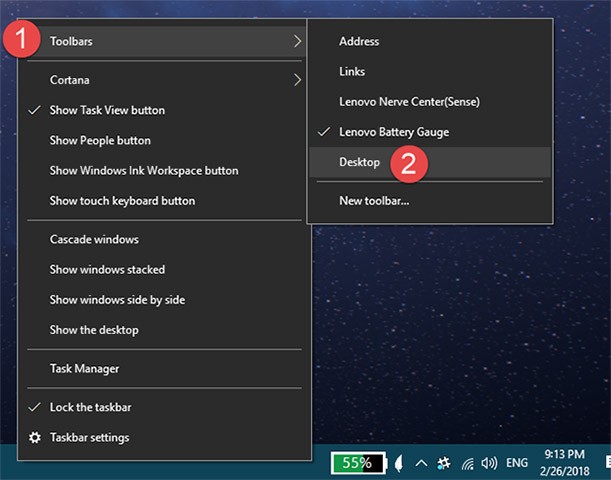This screenshot has height=480, width=611.
Task: Expand the Cortana submenu
Action: 297,80
